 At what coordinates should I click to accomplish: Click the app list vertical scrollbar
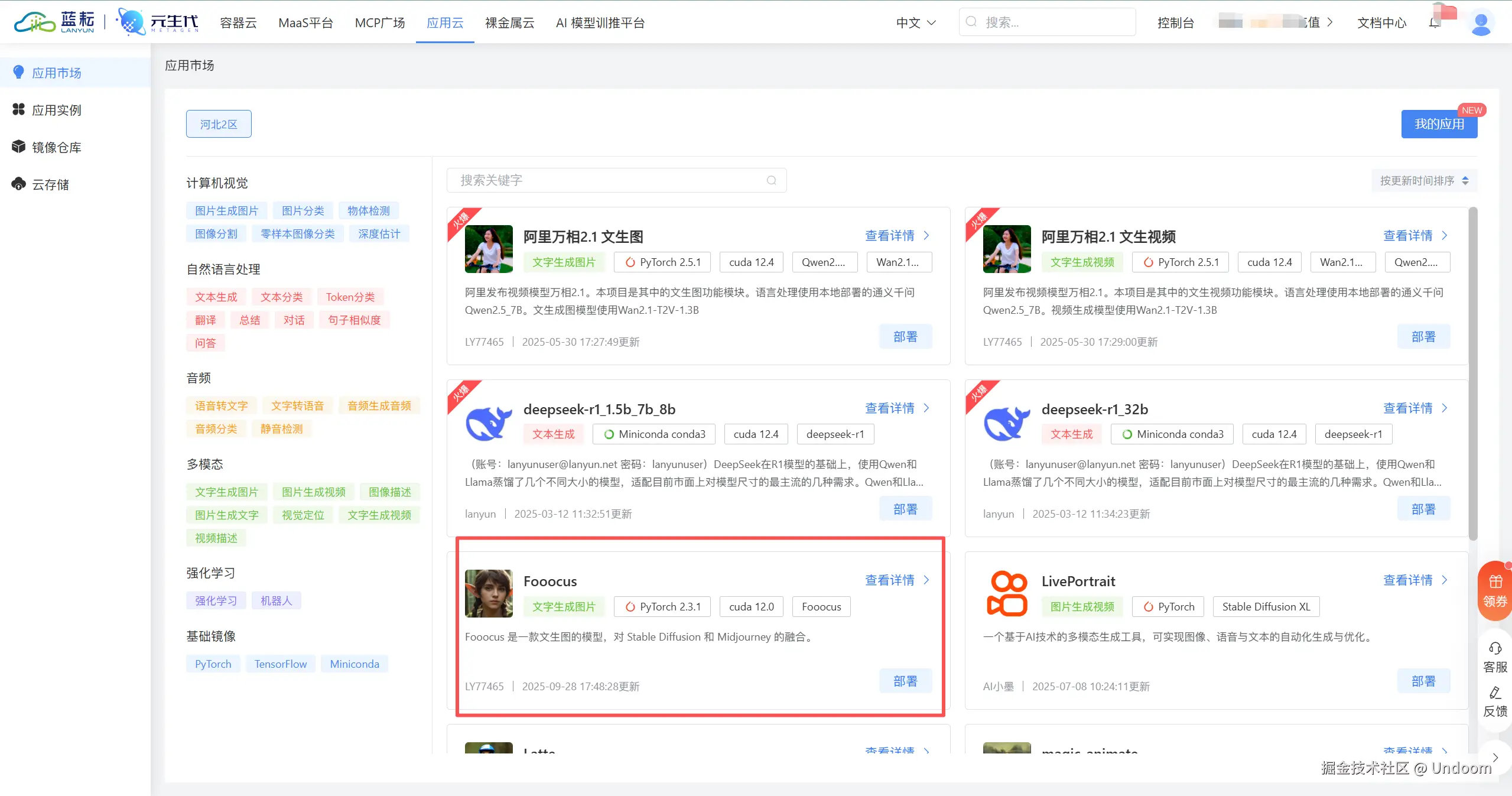(1472, 372)
